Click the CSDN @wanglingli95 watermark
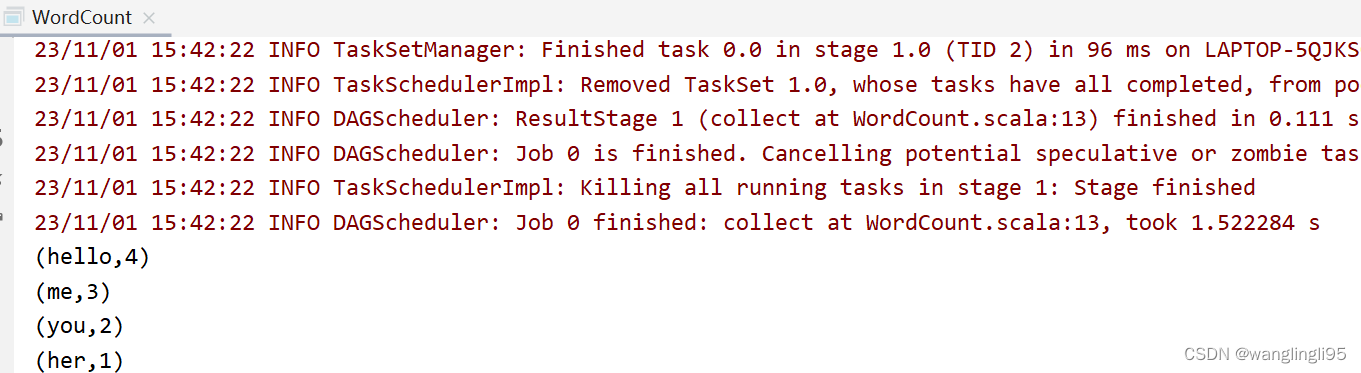Viewport: 1361px width, 373px height. 1265,354
